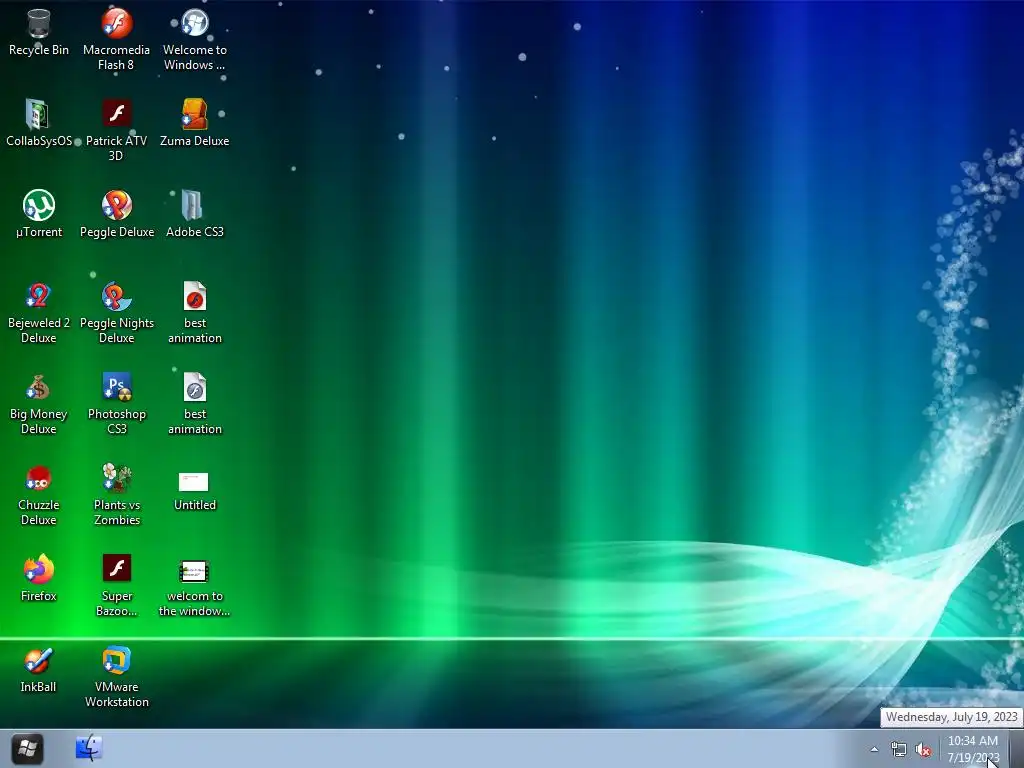Screen dimensions: 1024x768
Task: Open the Recycle Bin icon
Action: [x=39, y=33]
